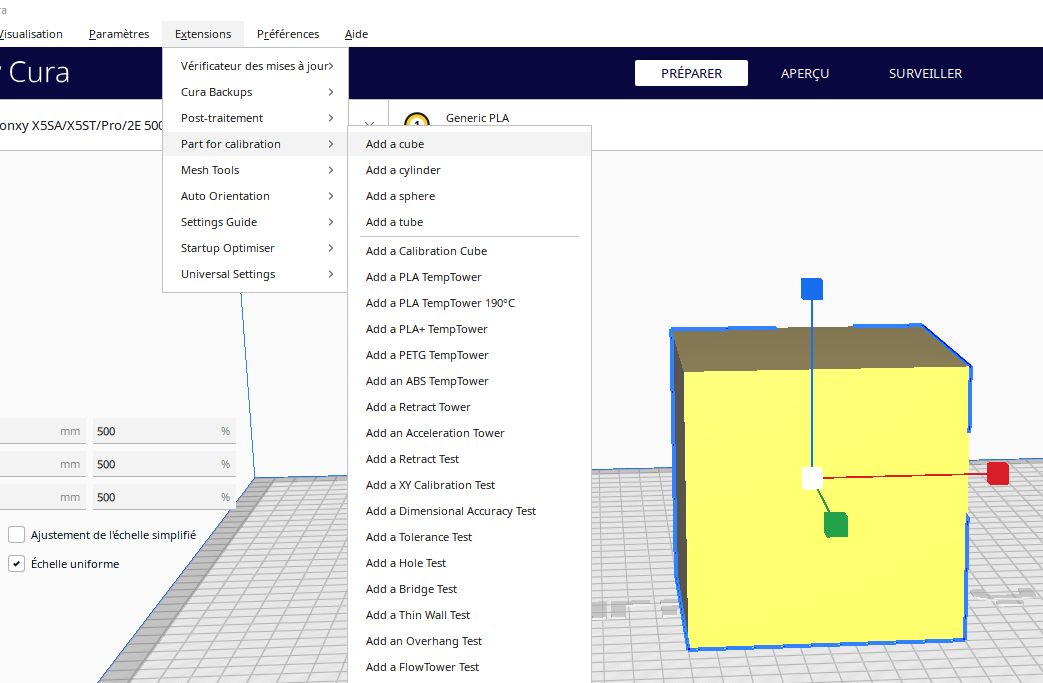Pick Add a Thin Wall Test
Image resolution: width=1043 pixels, height=683 pixels.
[x=470, y=614]
